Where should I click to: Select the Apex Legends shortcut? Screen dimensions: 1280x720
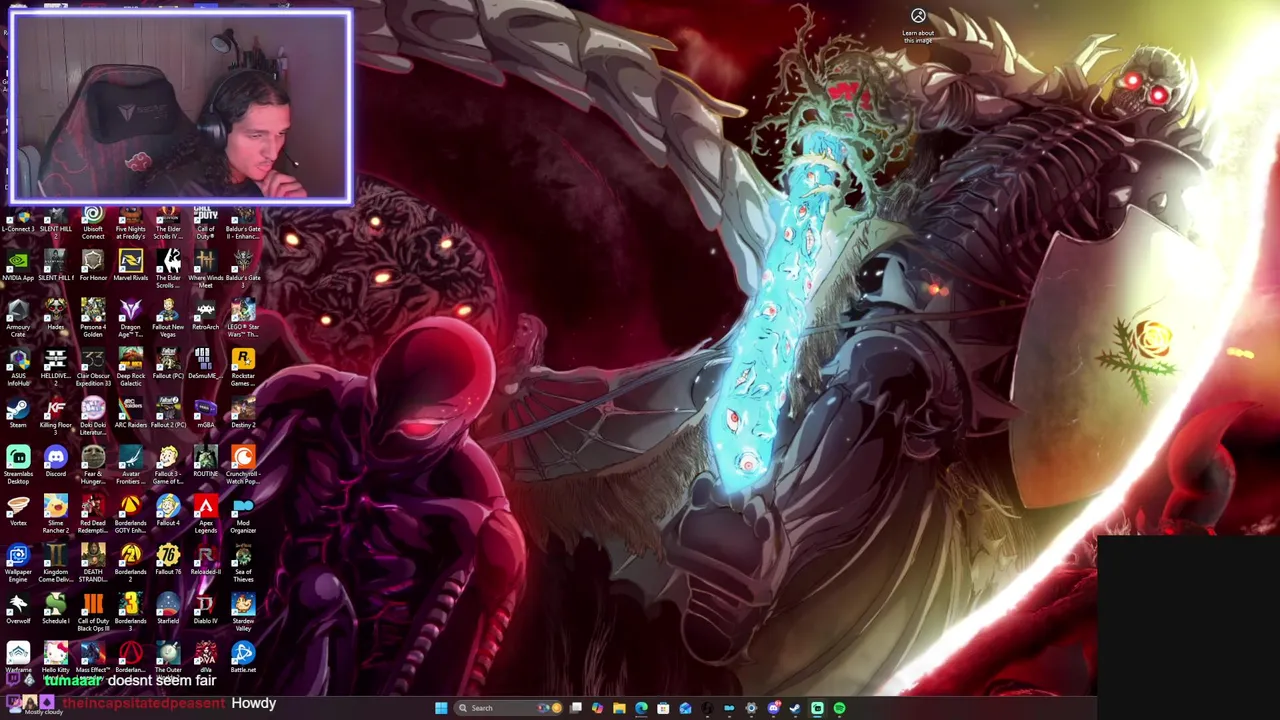(x=205, y=515)
